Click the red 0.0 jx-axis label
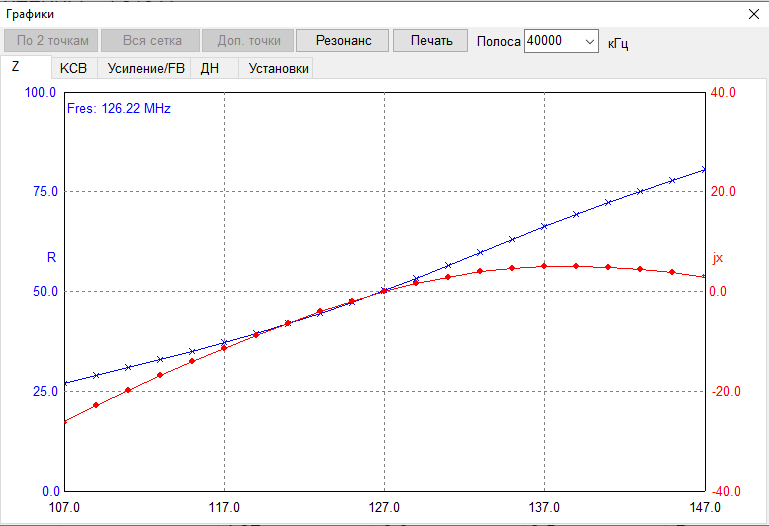Image resolution: width=769 pixels, height=526 pixels. 718,291
